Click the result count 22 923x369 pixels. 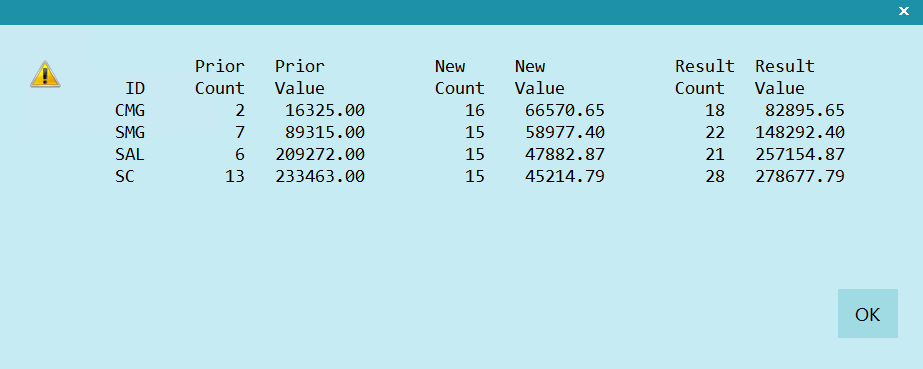point(715,132)
